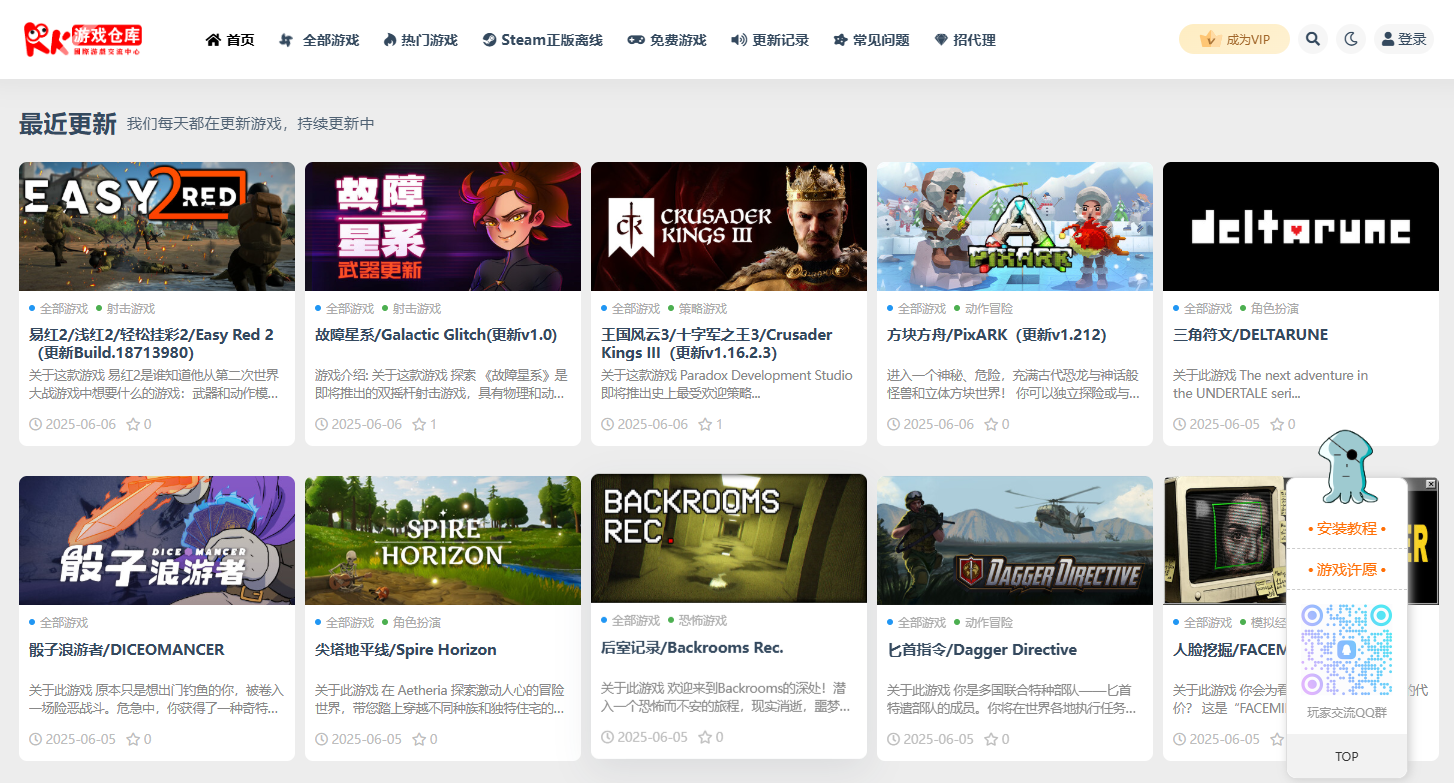This screenshot has height=783, width=1454.
Task: Click the 登录 login button
Action: (1404, 39)
